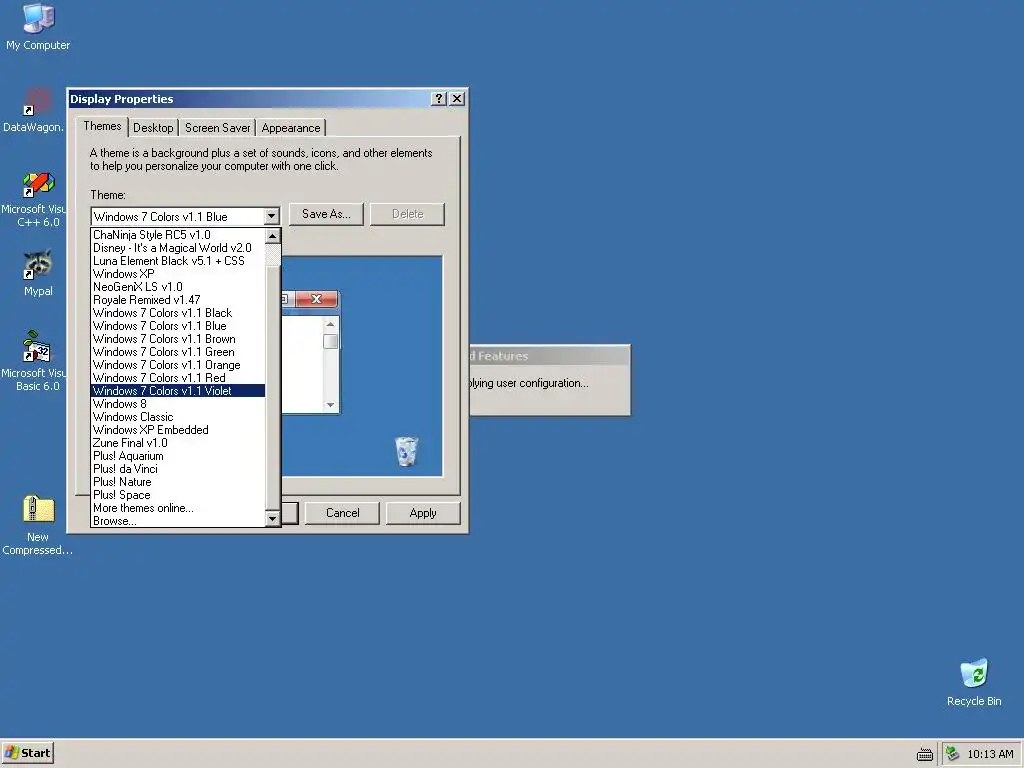The width and height of the screenshot is (1024, 768).
Task: Click theme list scrollbar up arrow
Action: pyautogui.click(x=273, y=235)
